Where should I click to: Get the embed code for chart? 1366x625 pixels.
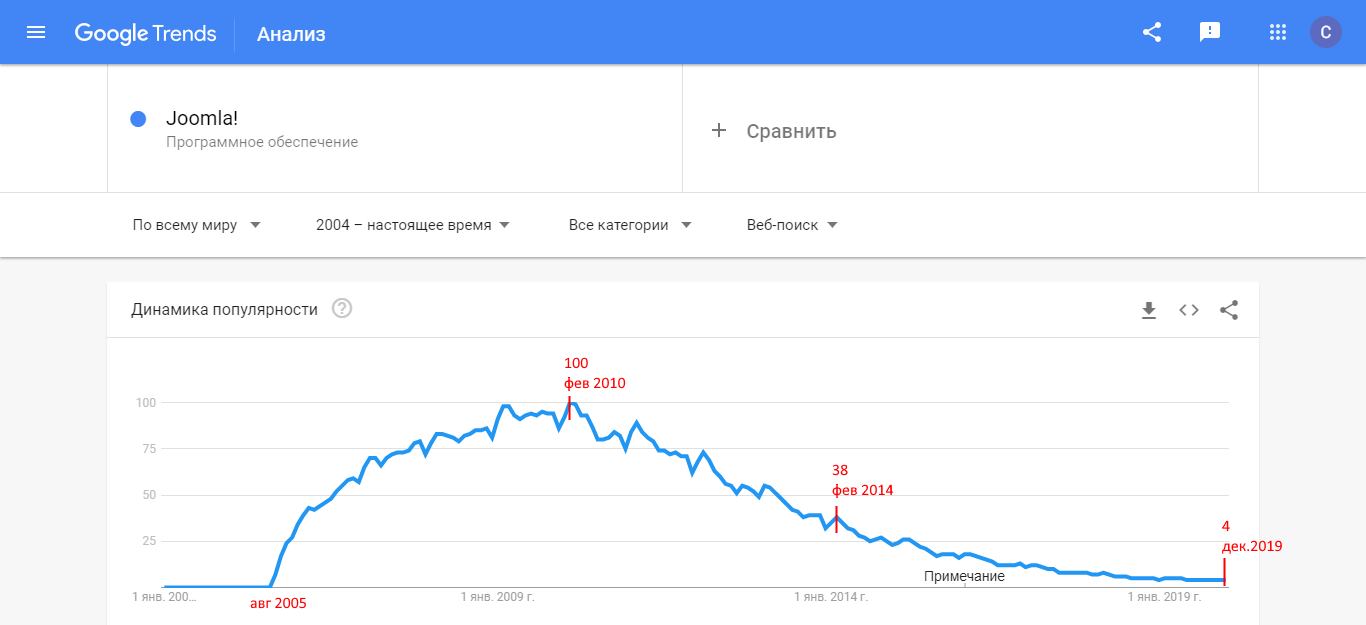coord(1189,310)
